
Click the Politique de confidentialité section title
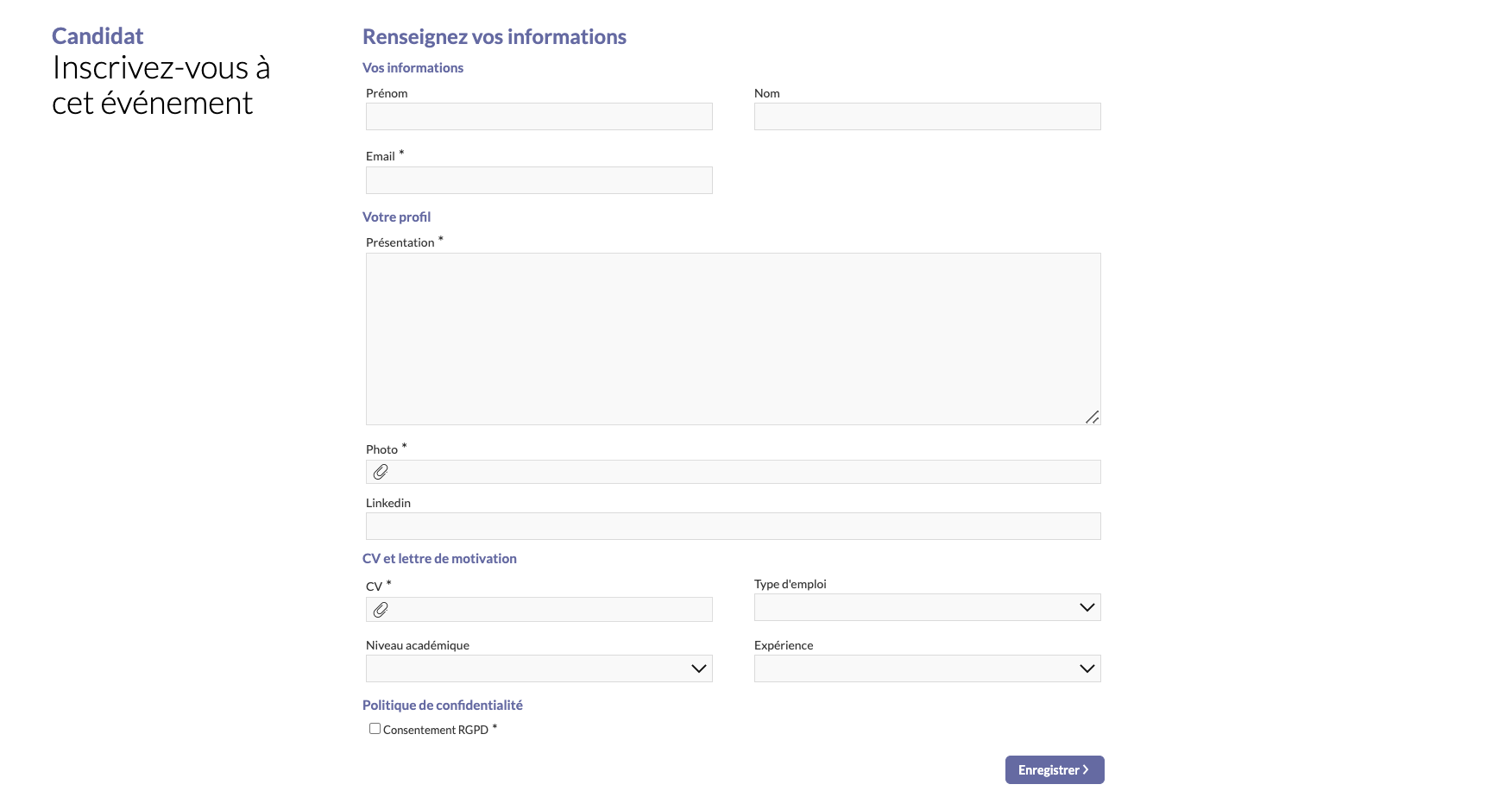[x=442, y=706]
